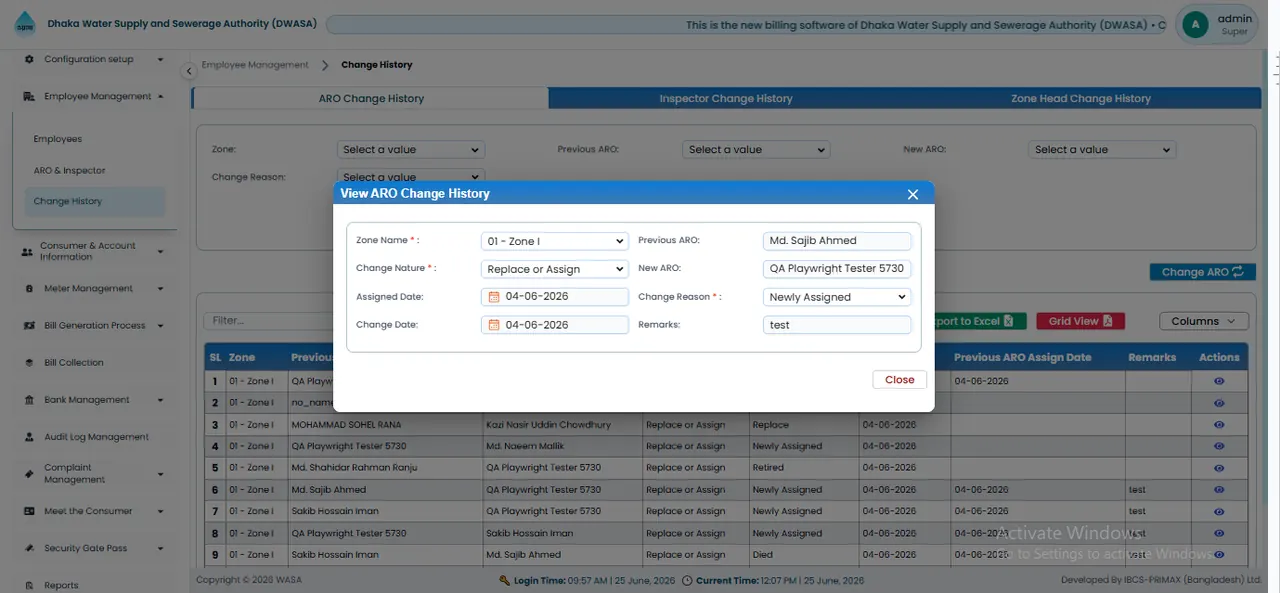Click the Previous ARO field in dialog
The height and width of the screenshot is (593, 1280).
(836, 241)
